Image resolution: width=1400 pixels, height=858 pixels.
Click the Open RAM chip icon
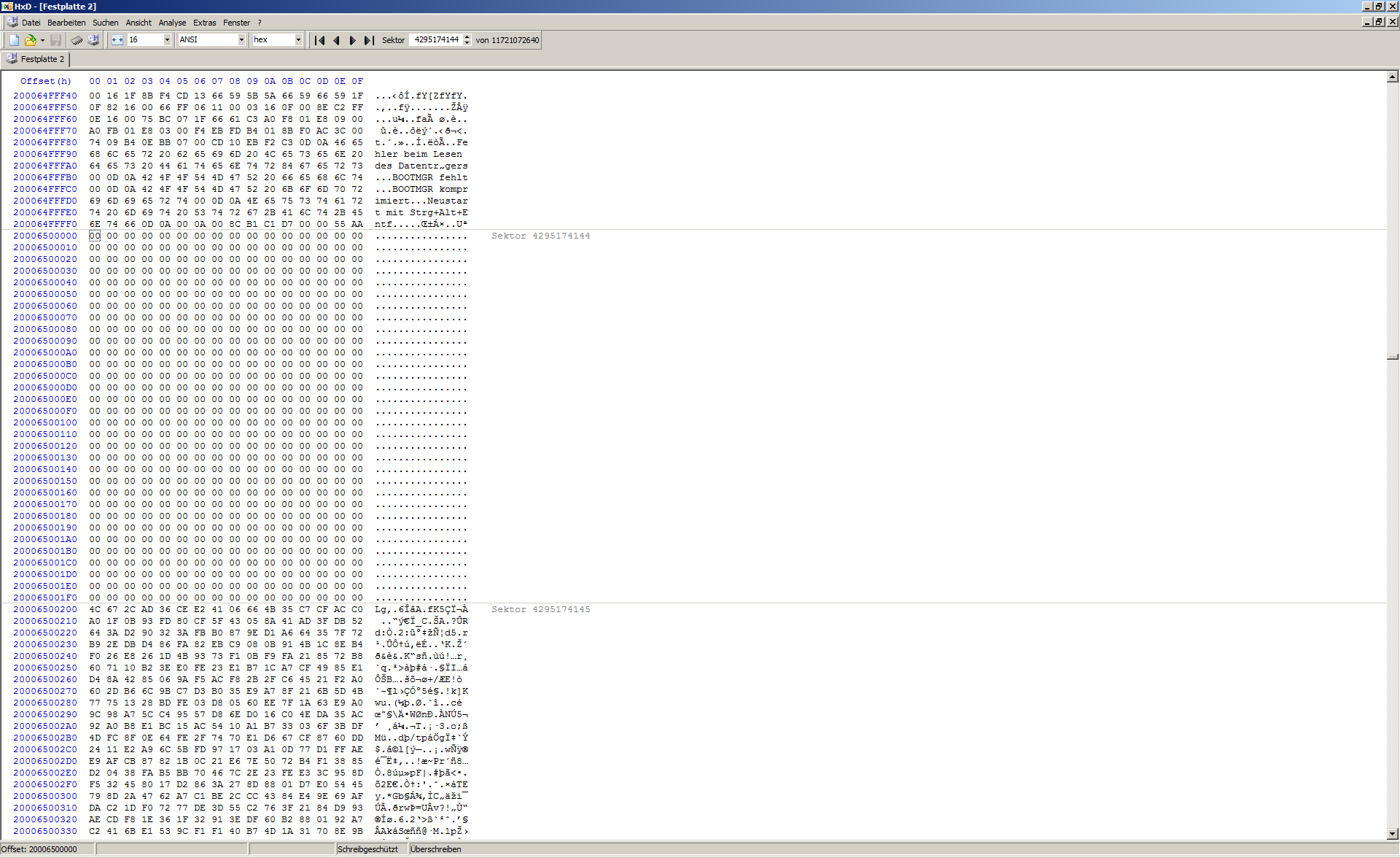tap(77, 40)
